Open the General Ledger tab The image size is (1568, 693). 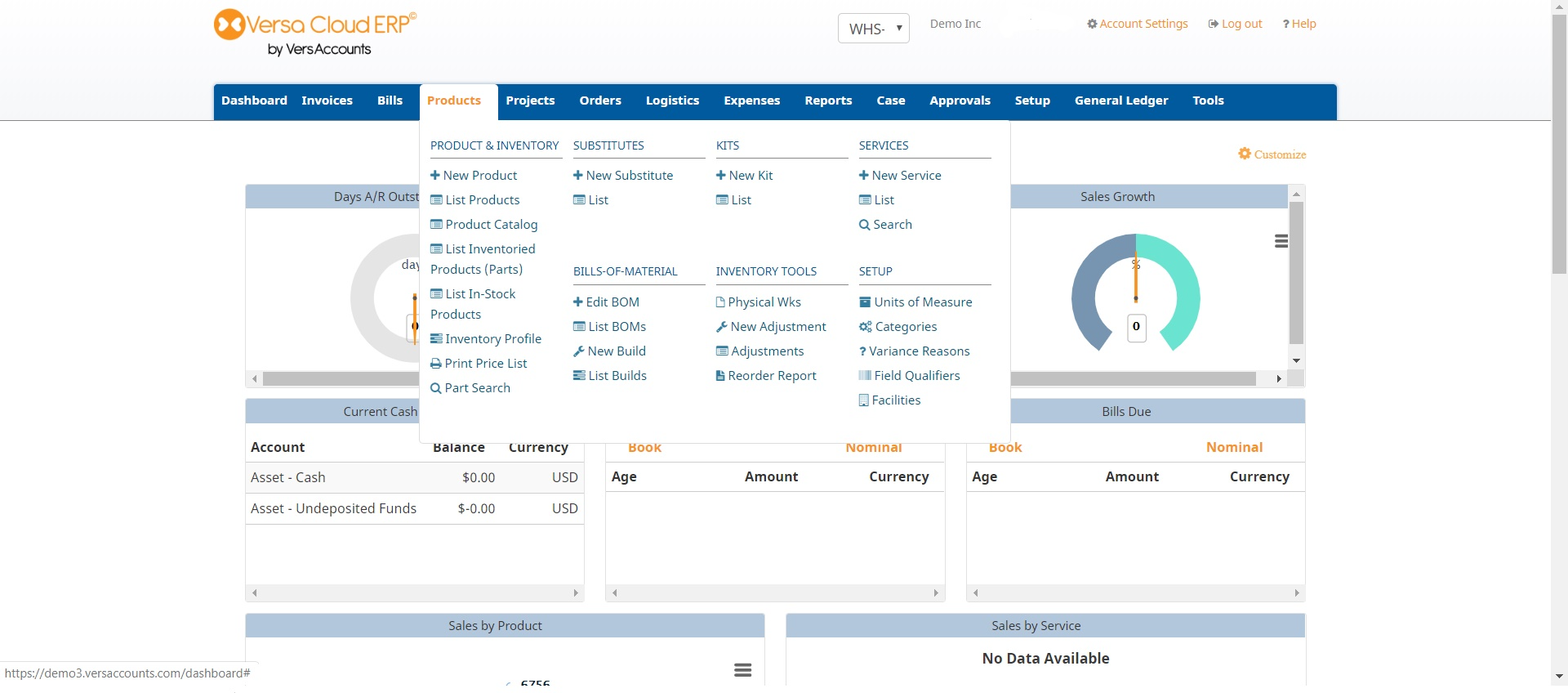1121,101
